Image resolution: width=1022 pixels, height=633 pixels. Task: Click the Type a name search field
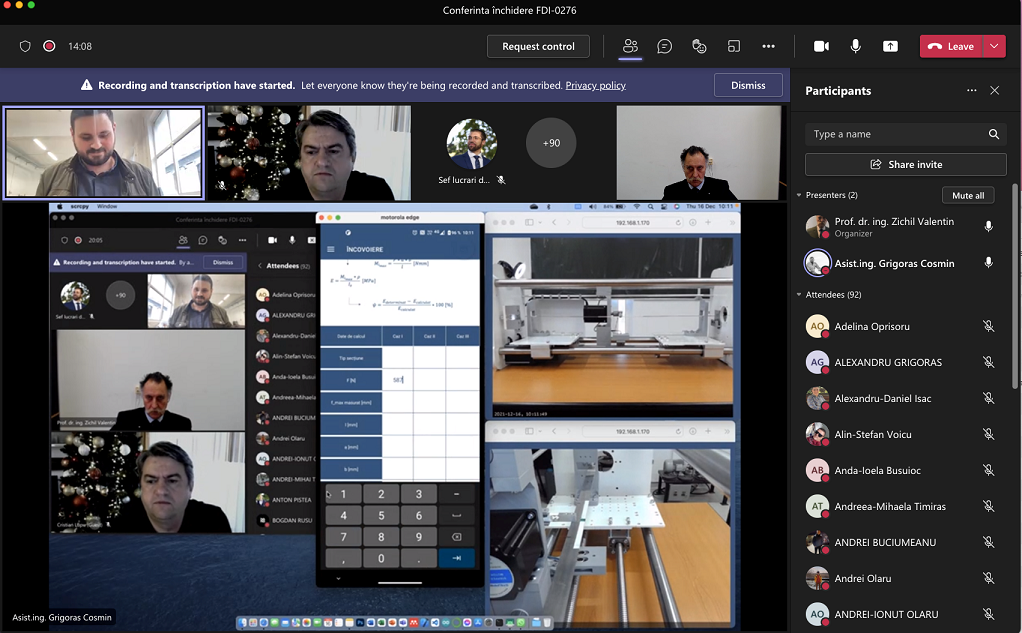click(895, 134)
